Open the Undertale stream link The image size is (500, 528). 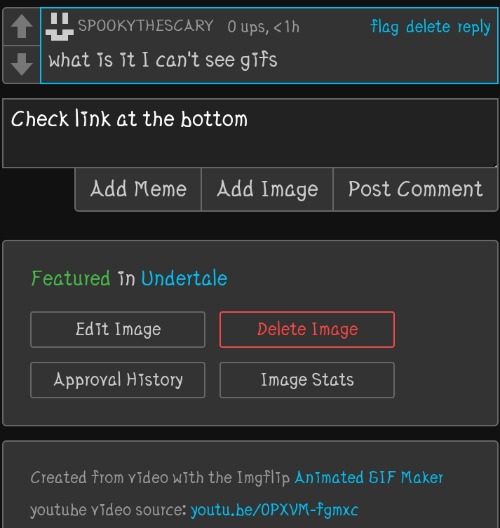[x=184, y=278]
